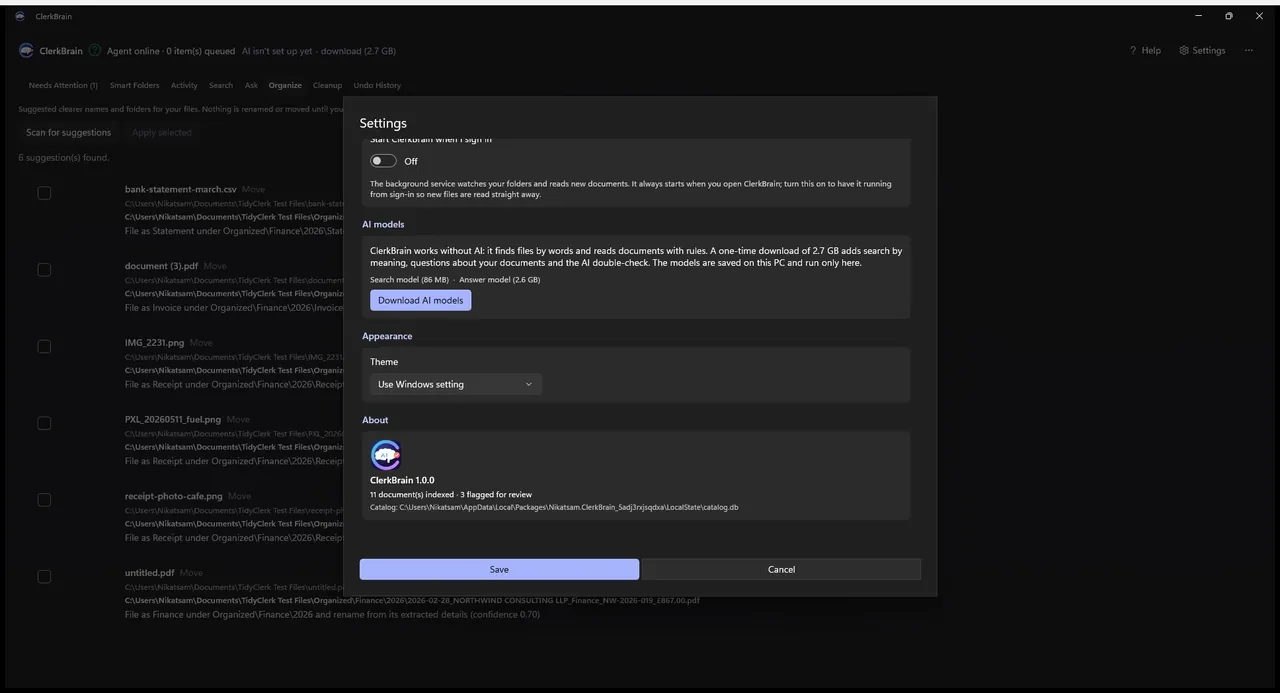Click the PXL_20260511_fuel.png file name
Image resolution: width=1280 pixels, height=693 pixels.
173,419
